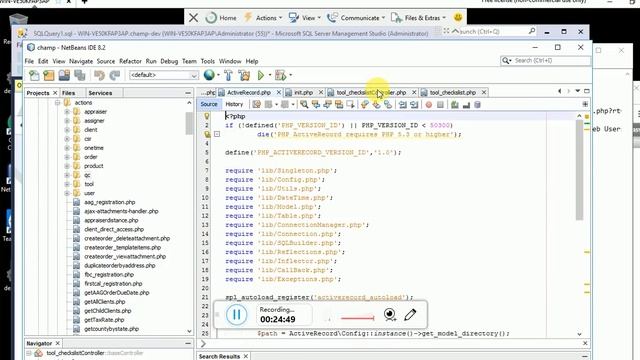This screenshot has height=360, width=640.
Task: Open the remote Files & Extras menu
Action: pyautogui.click(x=418, y=18)
